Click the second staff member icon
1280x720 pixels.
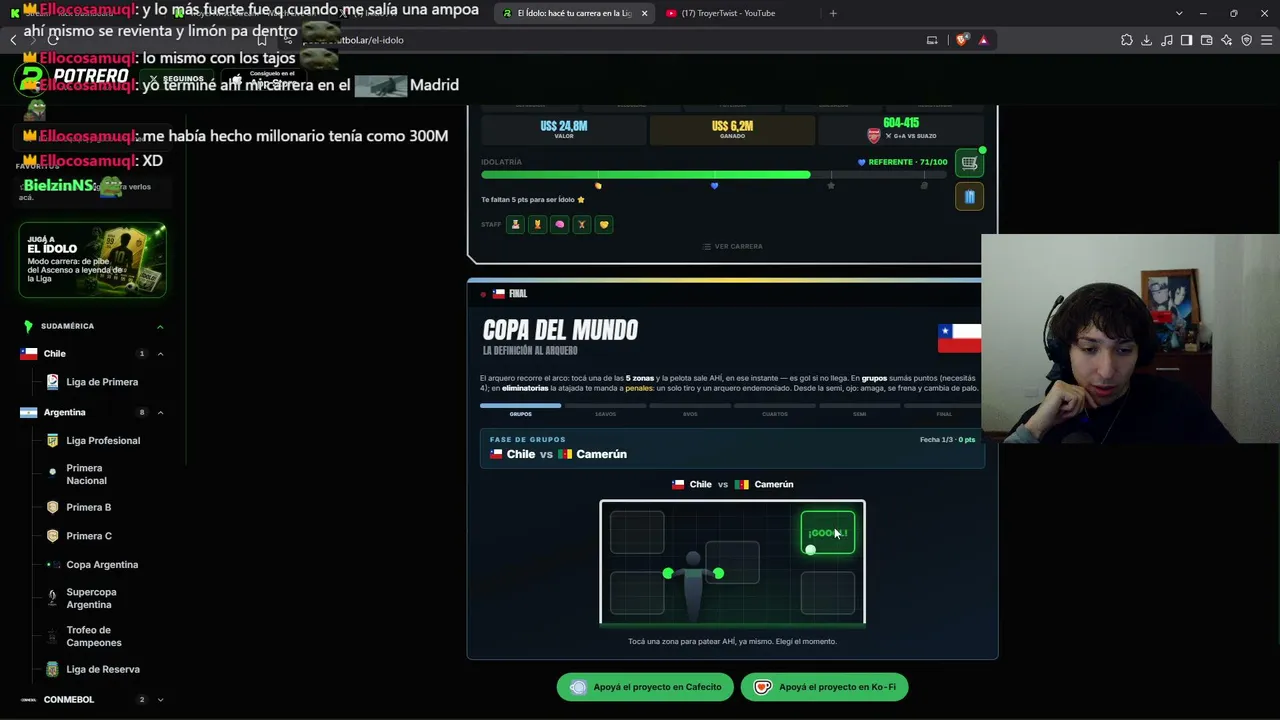[x=537, y=225]
